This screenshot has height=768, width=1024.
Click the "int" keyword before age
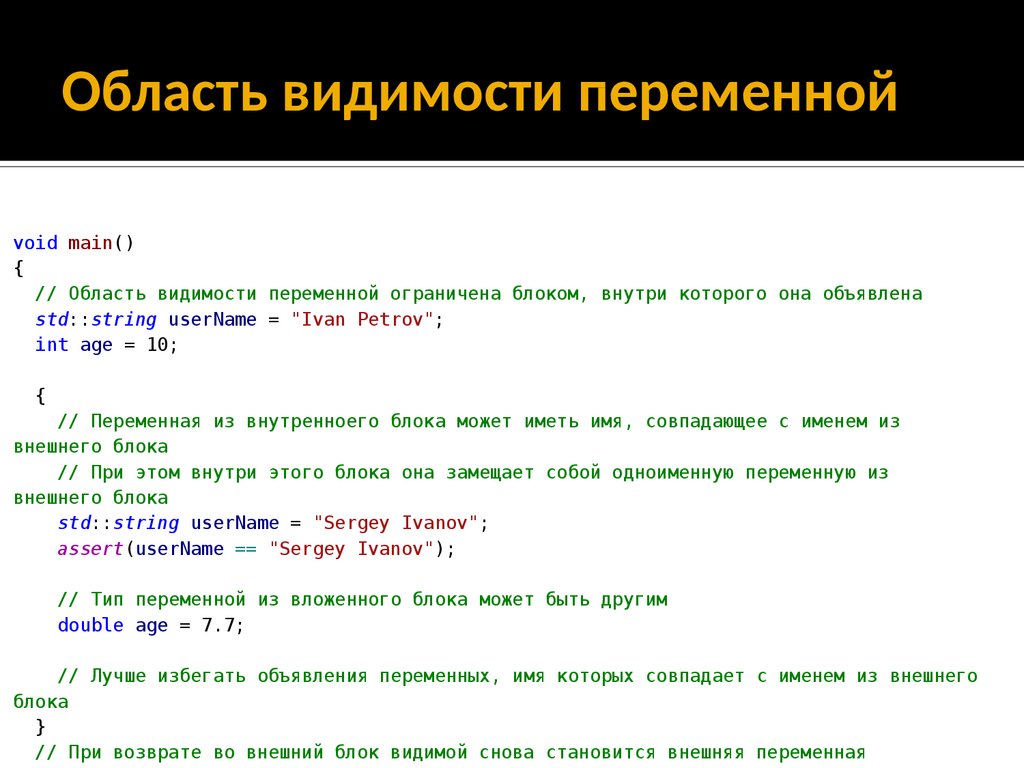tap(51, 345)
